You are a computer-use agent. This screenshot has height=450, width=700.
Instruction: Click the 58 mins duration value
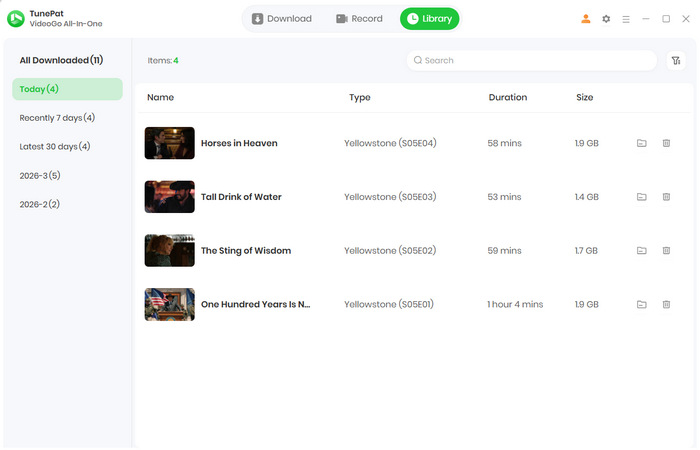pos(504,143)
